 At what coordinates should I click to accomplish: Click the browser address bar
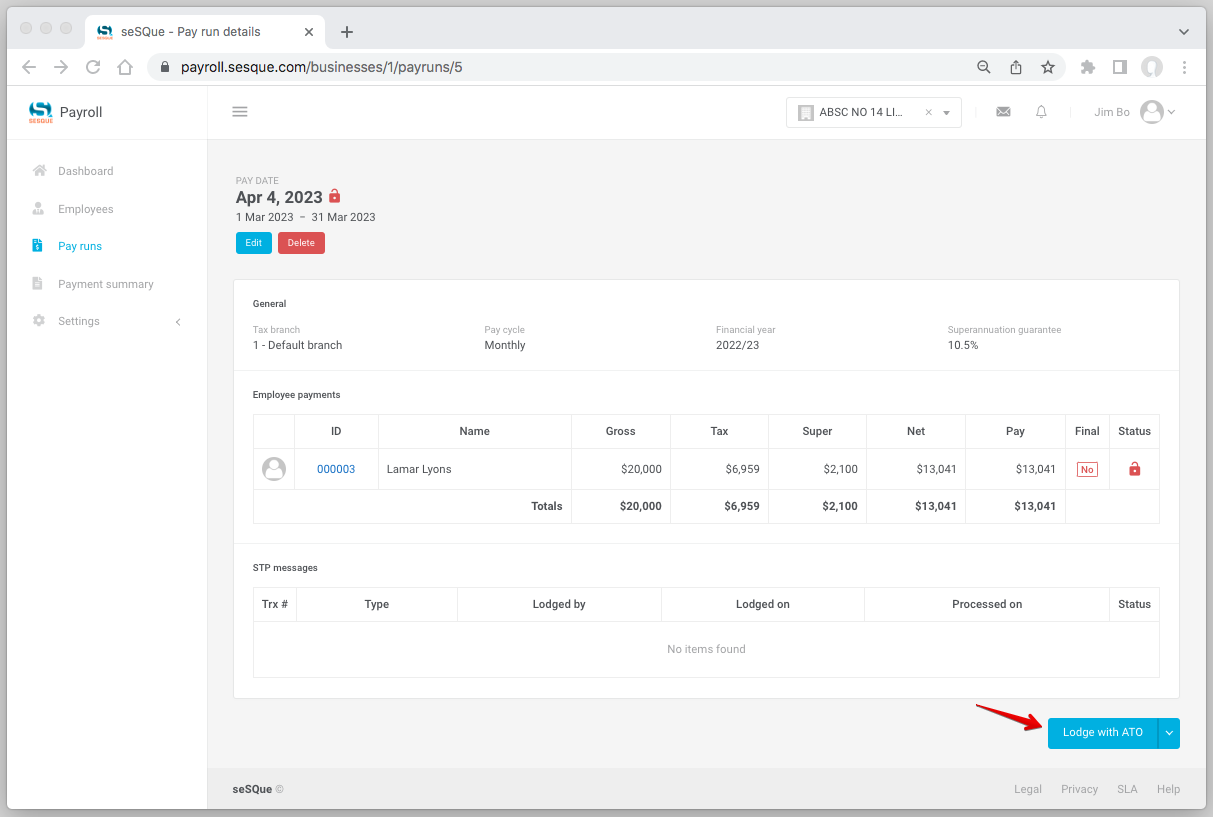(x=560, y=67)
